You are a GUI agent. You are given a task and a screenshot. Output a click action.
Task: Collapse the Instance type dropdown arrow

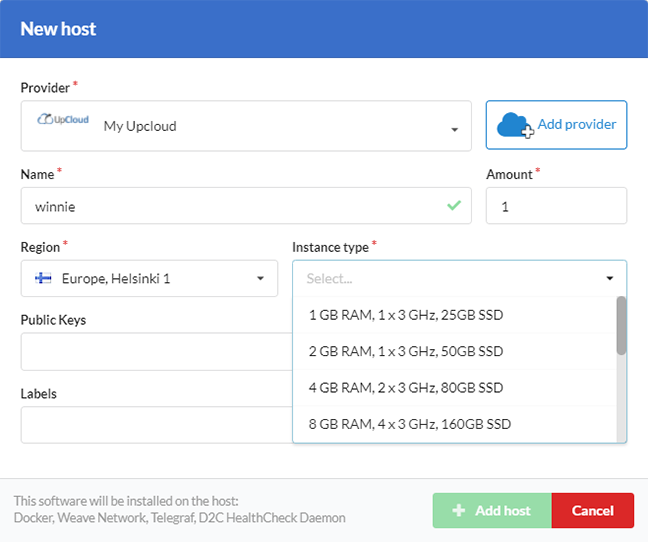(609, 279)
